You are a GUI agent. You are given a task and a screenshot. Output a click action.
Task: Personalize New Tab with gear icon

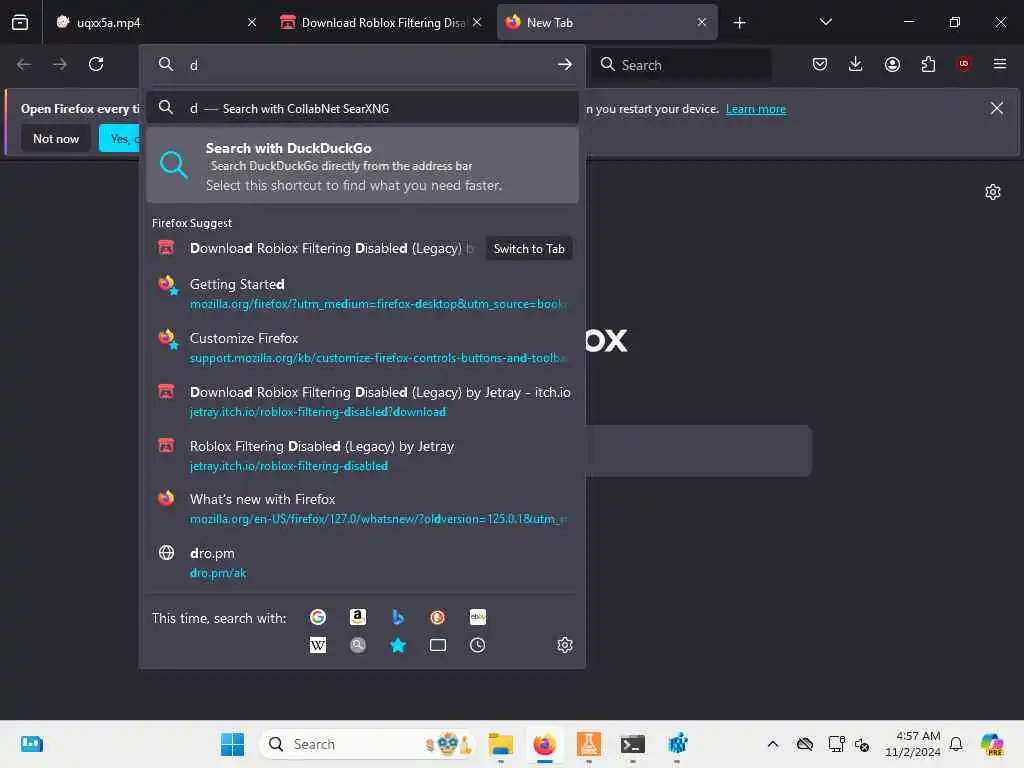coord(993,192)
